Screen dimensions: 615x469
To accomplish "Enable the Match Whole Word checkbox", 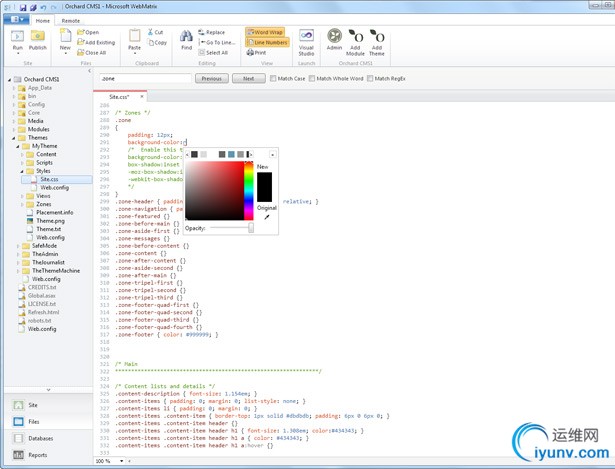I will (312, 78).
